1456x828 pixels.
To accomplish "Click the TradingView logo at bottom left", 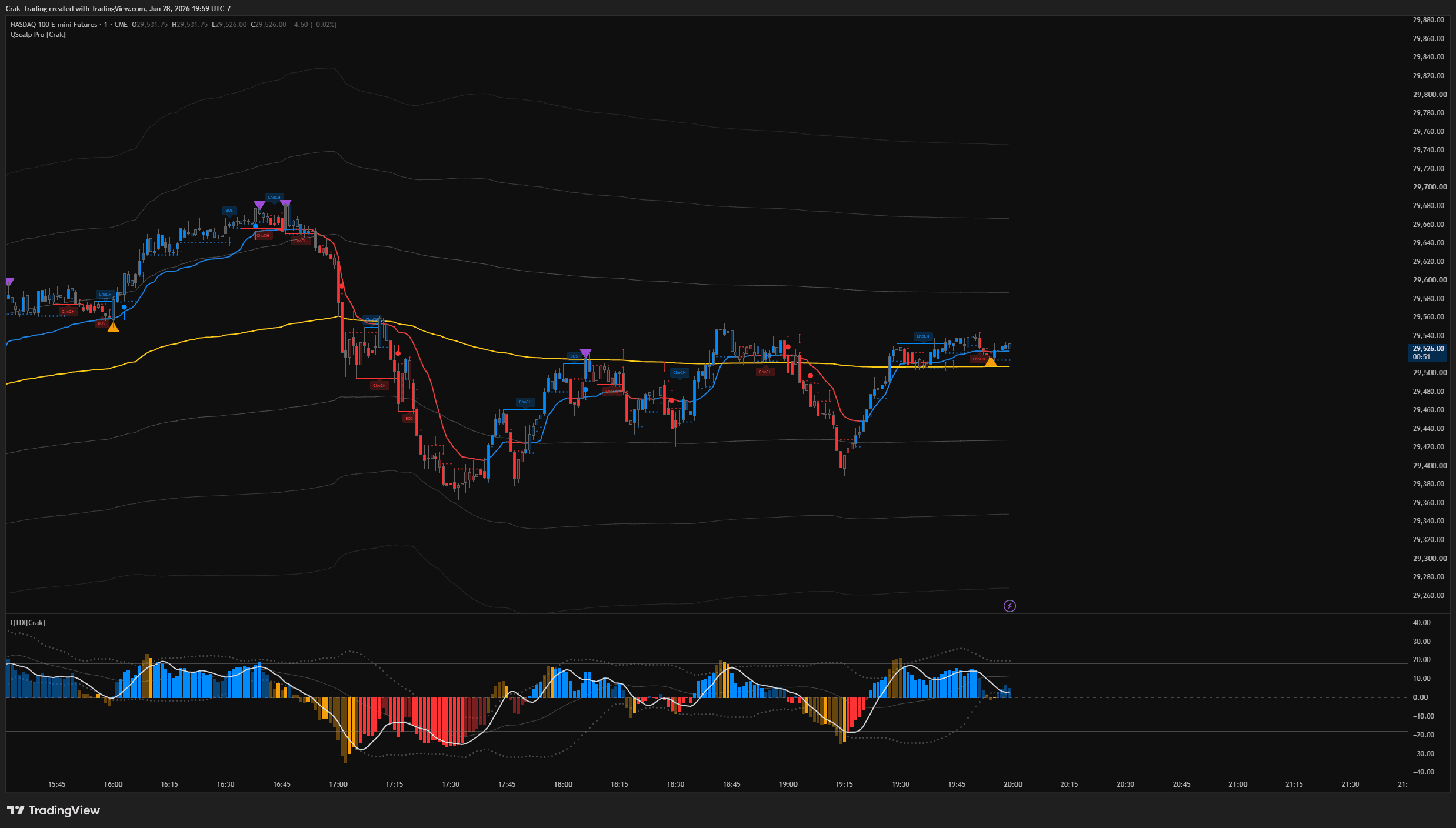I will [54, 810].
